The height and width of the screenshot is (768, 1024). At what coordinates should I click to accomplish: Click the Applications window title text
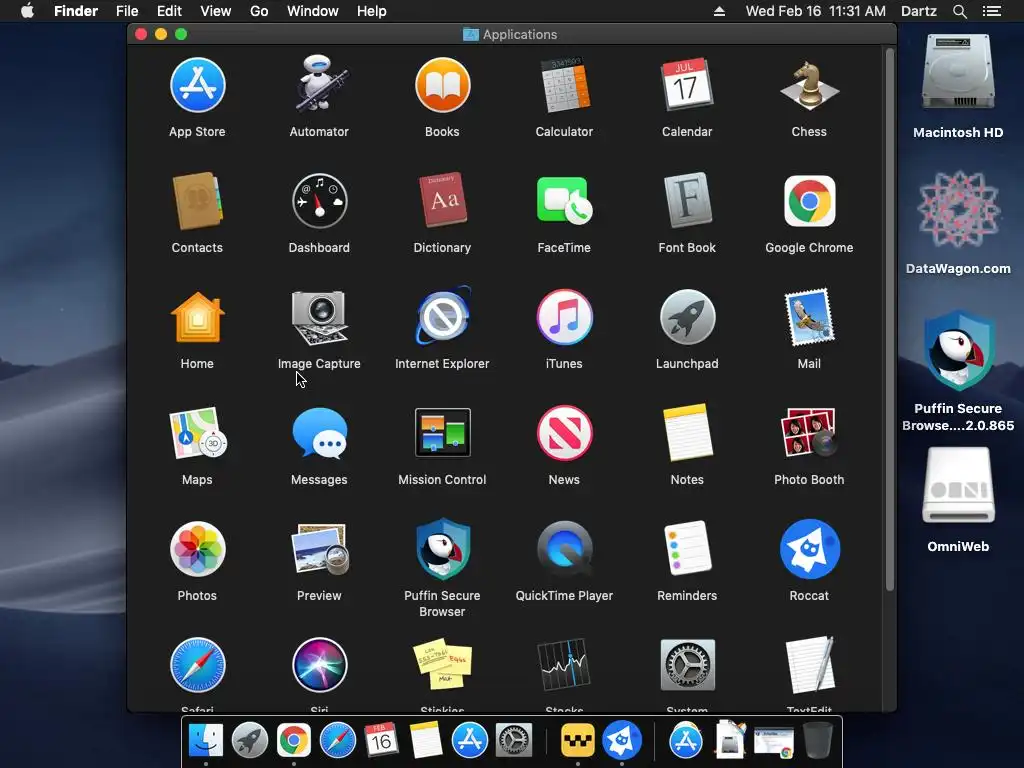pos(520,35)
